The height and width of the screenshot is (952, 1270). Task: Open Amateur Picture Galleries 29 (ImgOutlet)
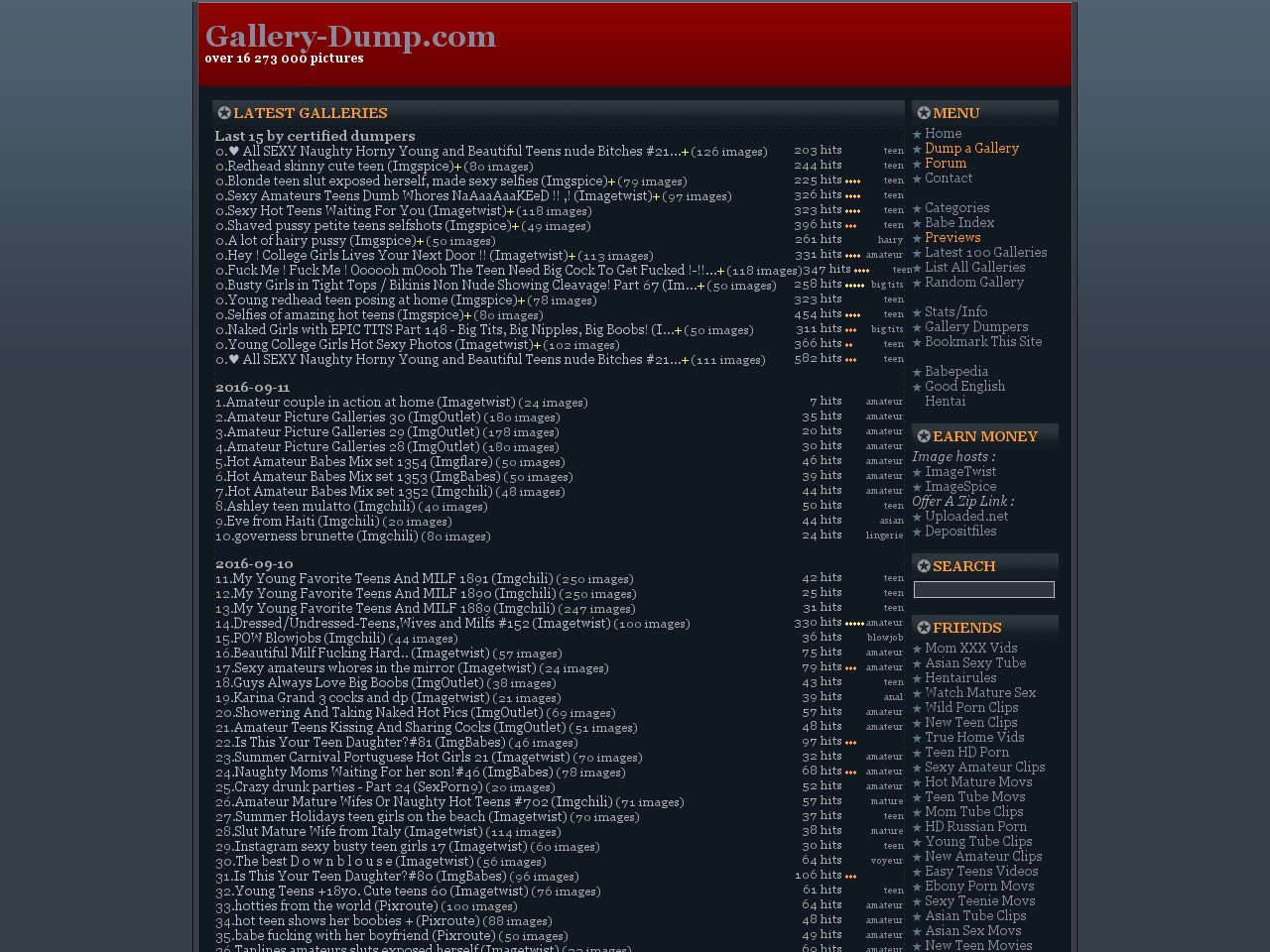click(x=352, y=432)
